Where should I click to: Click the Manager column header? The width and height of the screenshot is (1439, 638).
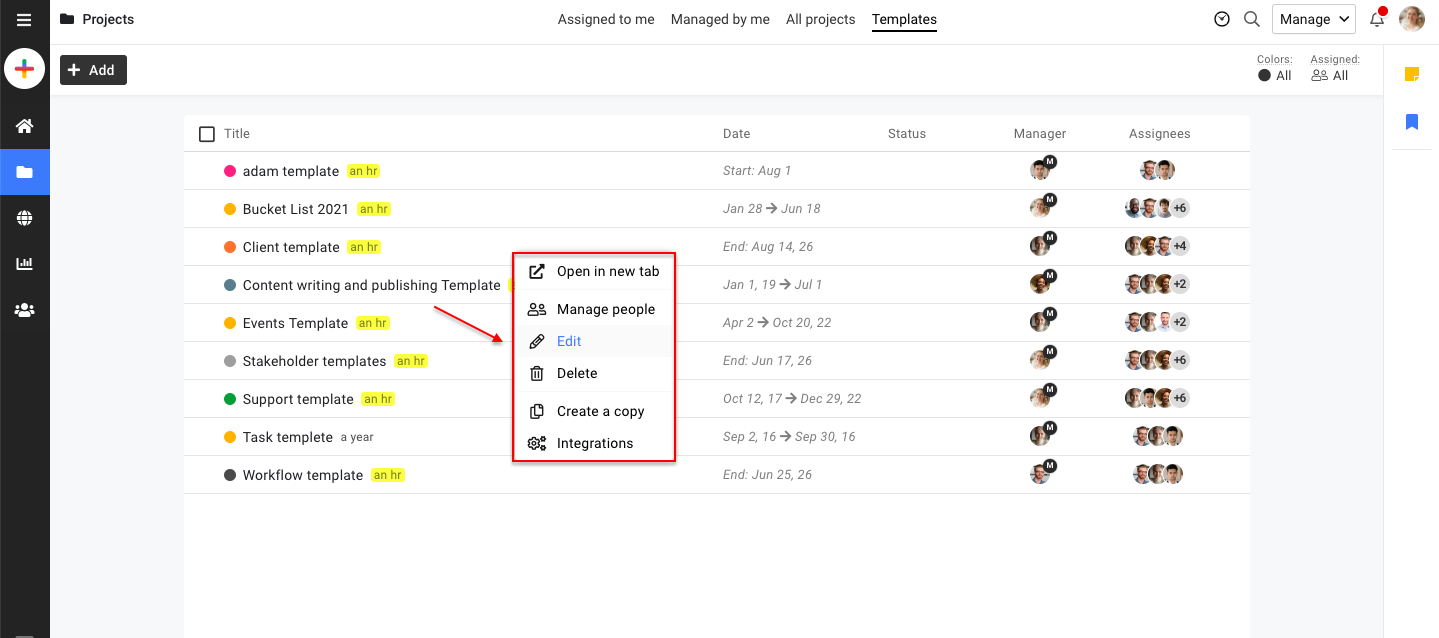tap(1040, 134)
